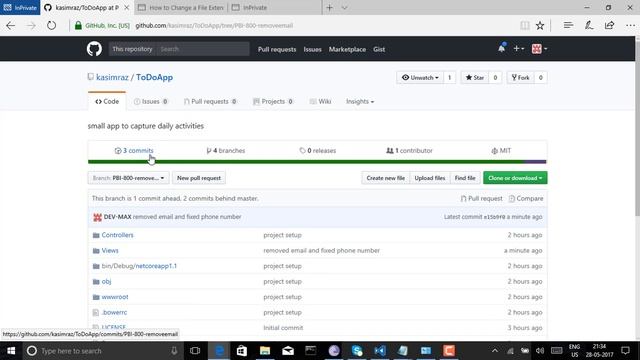Fork the ToDoApp repository
The width and height of the screenshot is (640, 360).
(x=520, y=78)
